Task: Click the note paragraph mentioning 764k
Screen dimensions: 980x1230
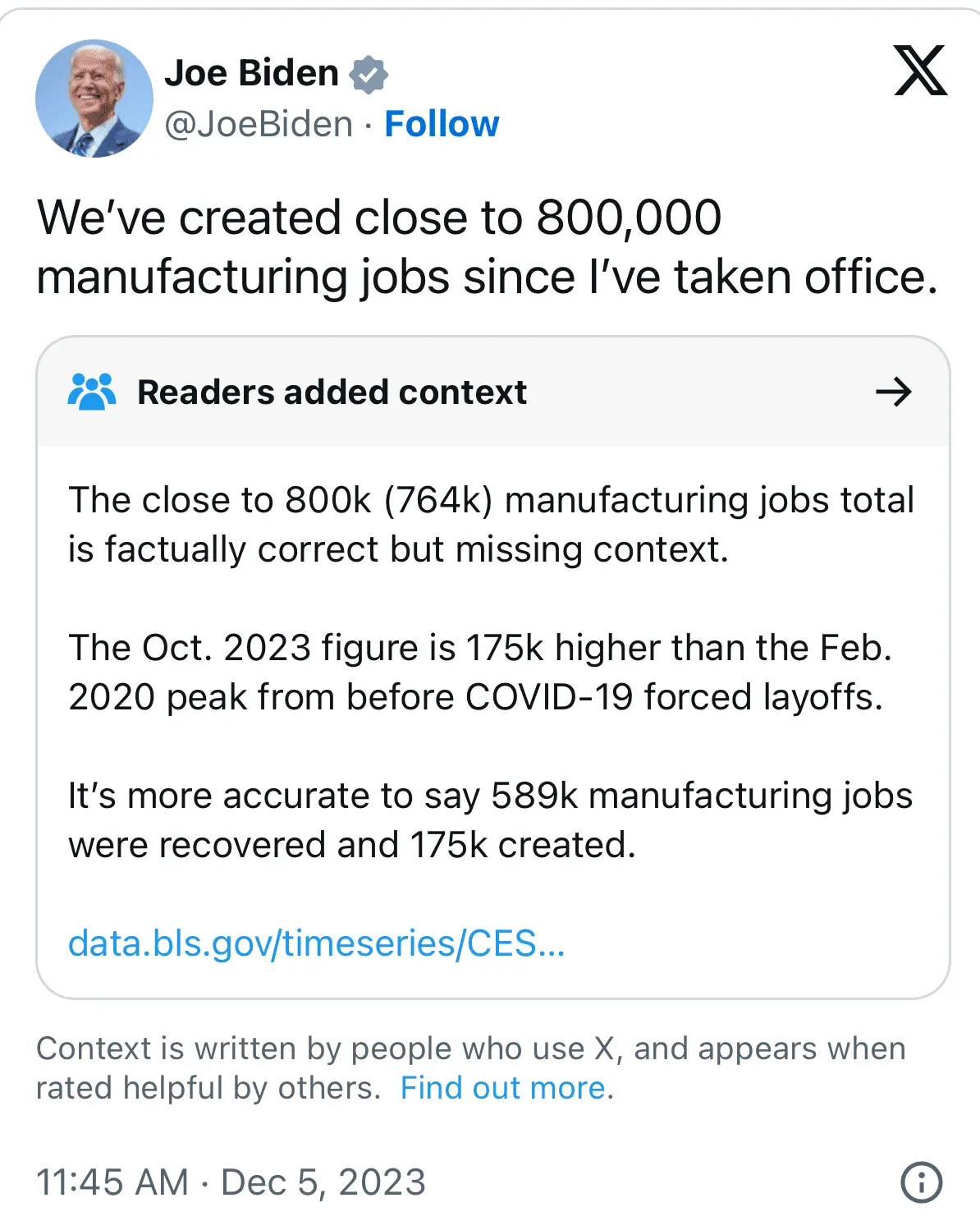Action: coord(491,525)
